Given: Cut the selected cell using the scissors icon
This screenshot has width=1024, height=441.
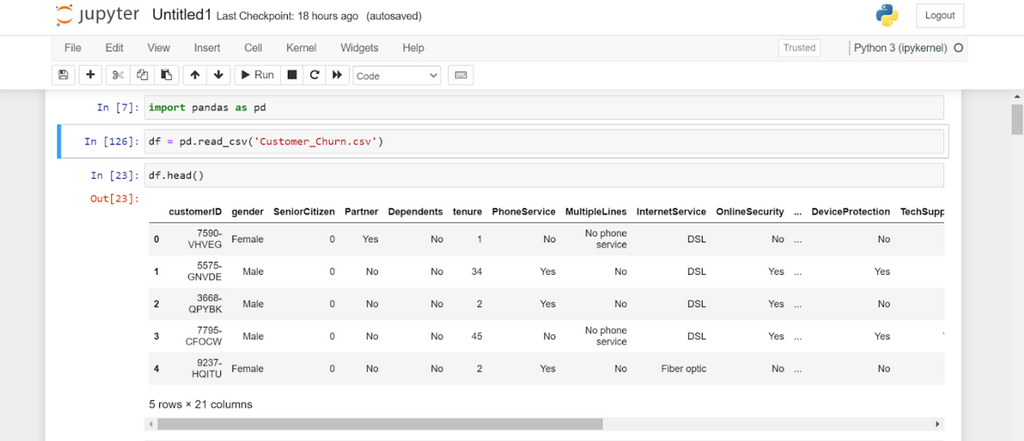Looking at the screenshot, I should coord(118,75).
